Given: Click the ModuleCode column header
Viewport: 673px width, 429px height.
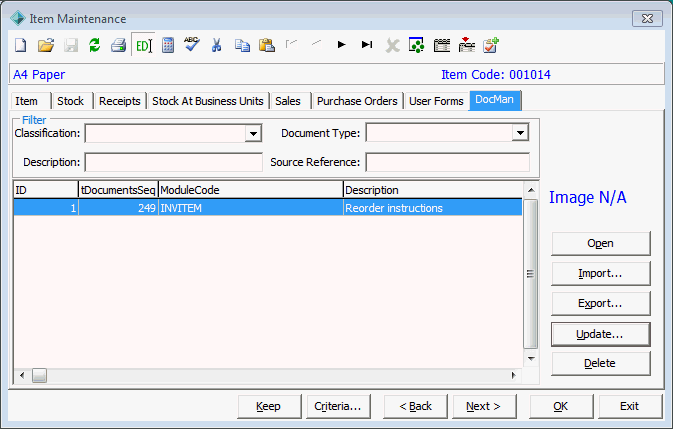Looking at the screenshot, I should pos(251,190).
